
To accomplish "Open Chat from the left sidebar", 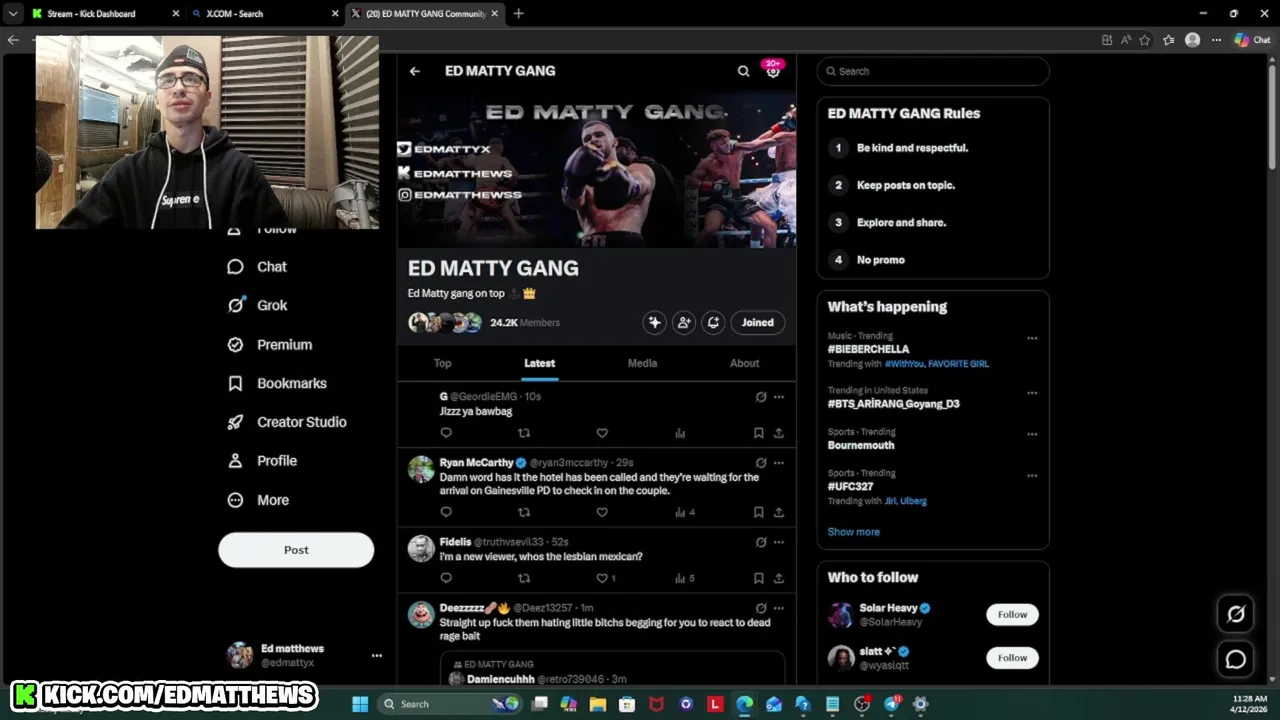I will coord(257,267).
